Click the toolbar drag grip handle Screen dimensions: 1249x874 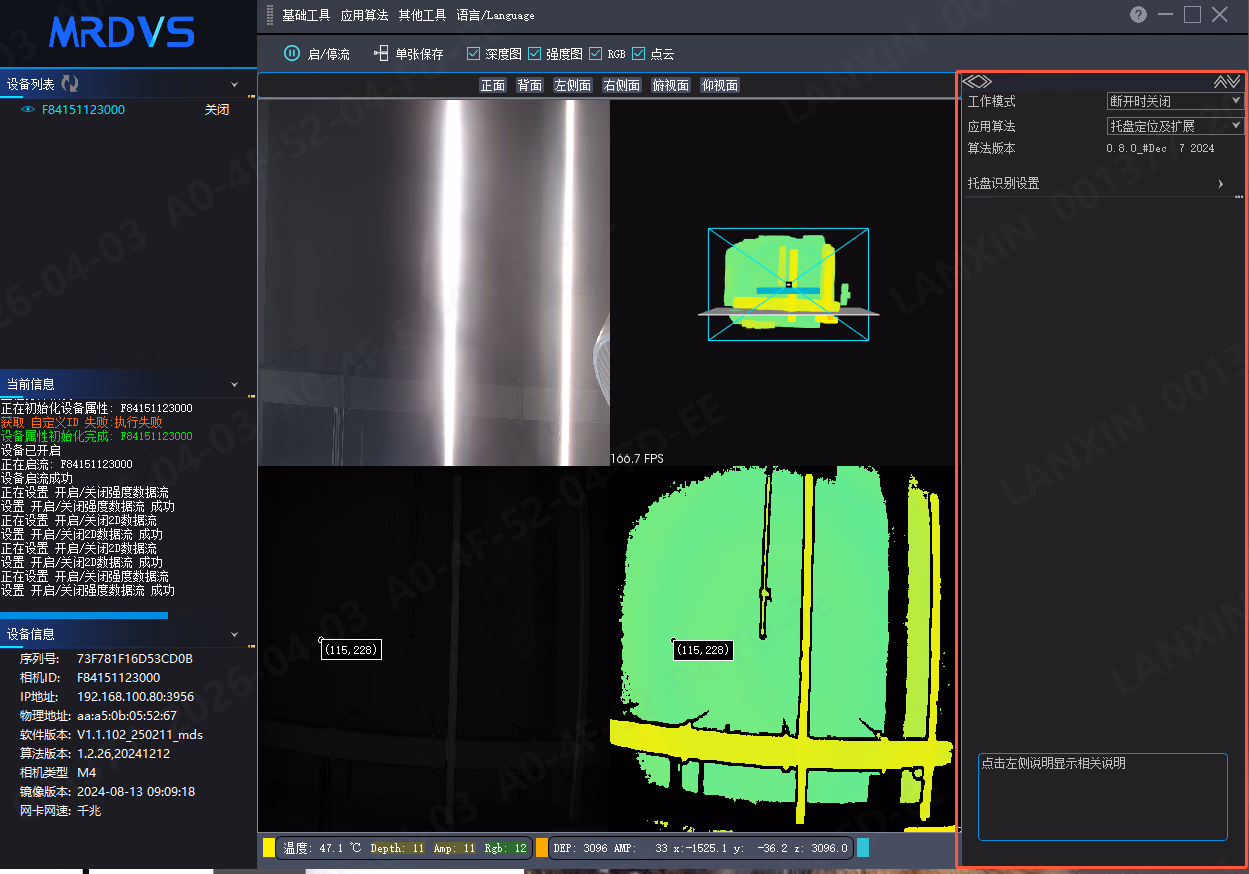tap(269, 15)
